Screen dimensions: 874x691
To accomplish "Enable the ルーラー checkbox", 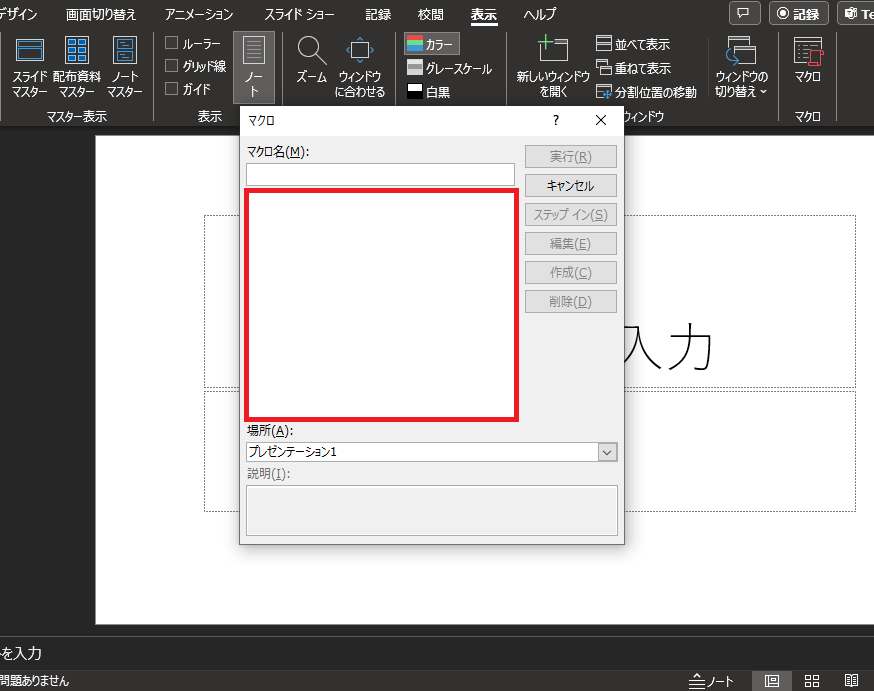I will coord(172,44).
